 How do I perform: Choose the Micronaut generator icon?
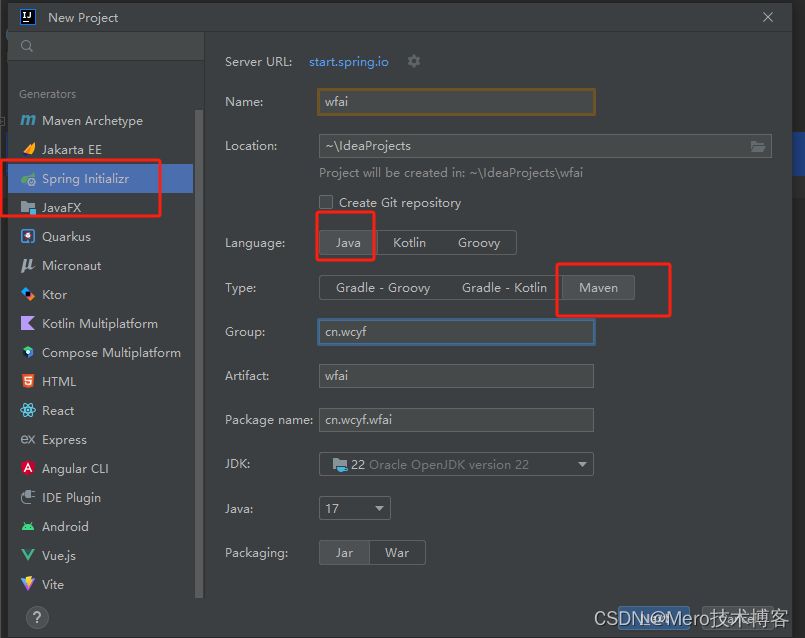[28, 265]
